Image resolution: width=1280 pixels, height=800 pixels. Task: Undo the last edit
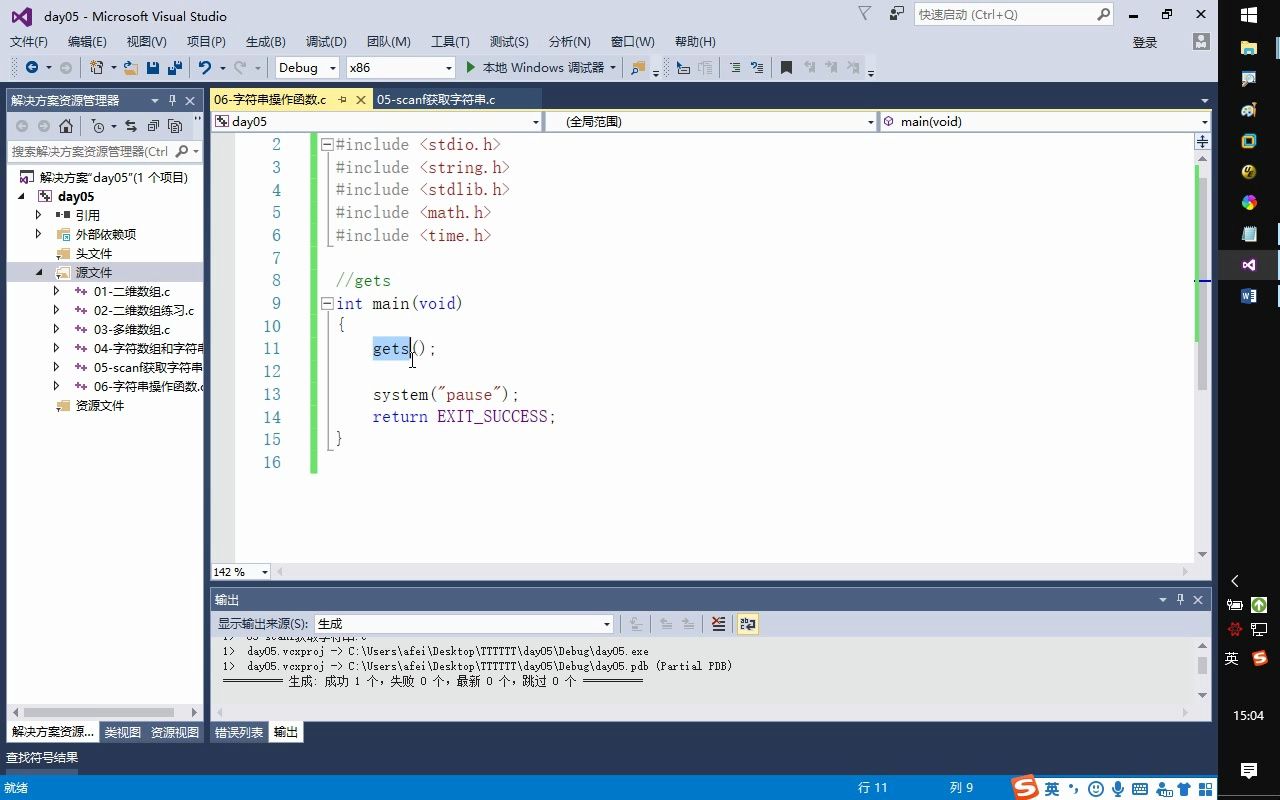204,68
